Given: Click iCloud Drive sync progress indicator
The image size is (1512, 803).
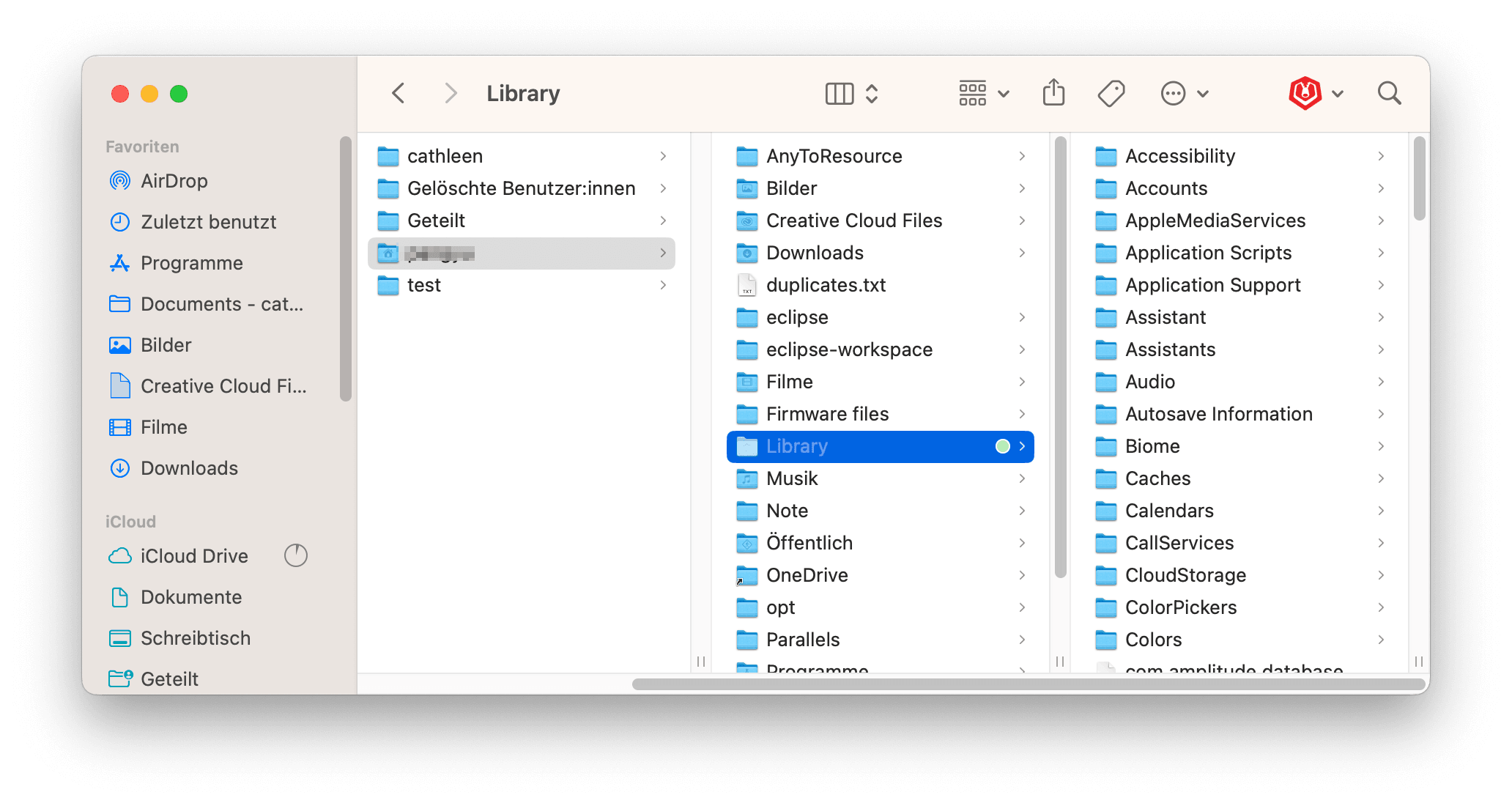Looking at the screenshot, I should coord(296,555).
